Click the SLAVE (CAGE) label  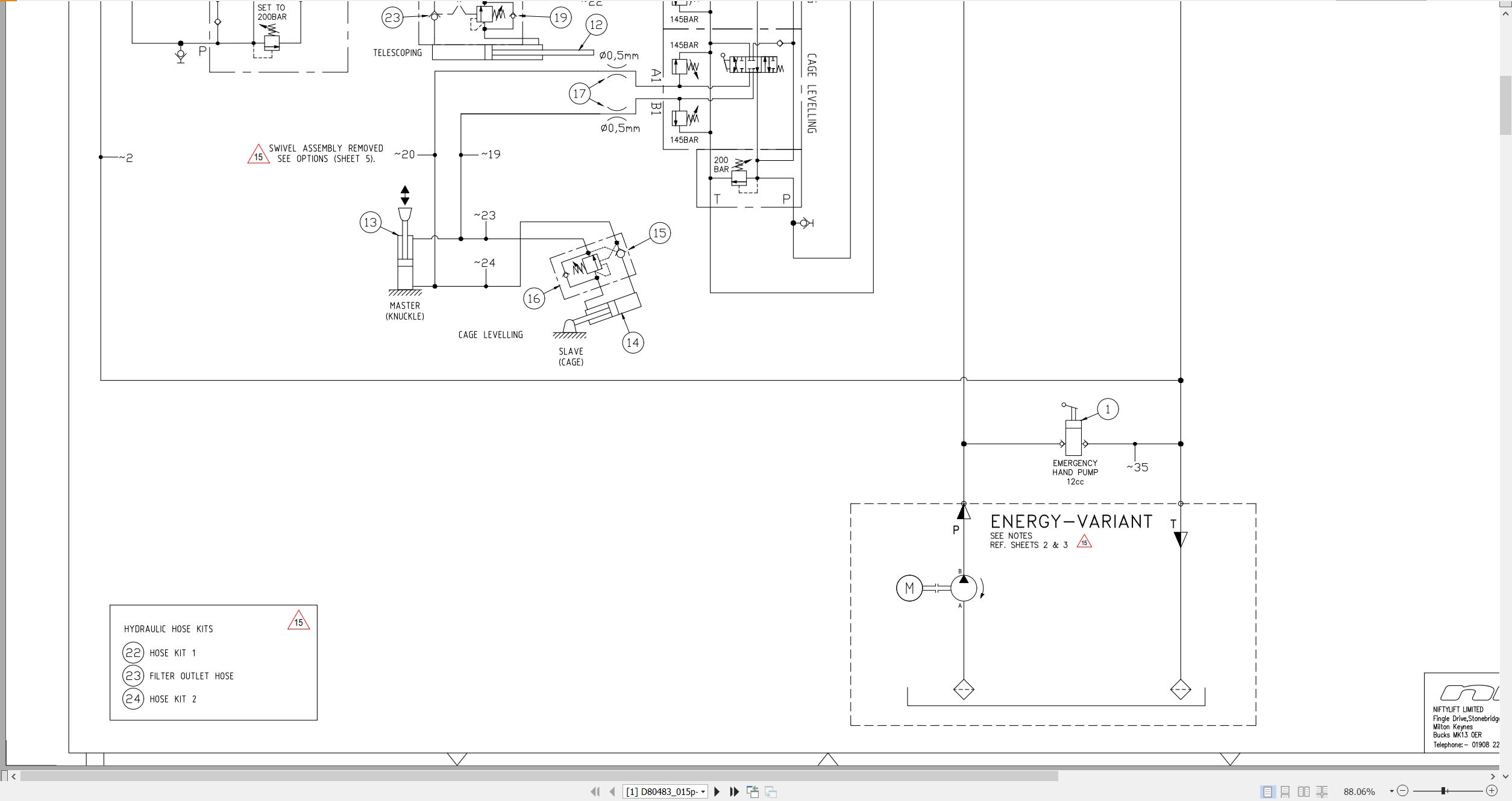(571, 357)
